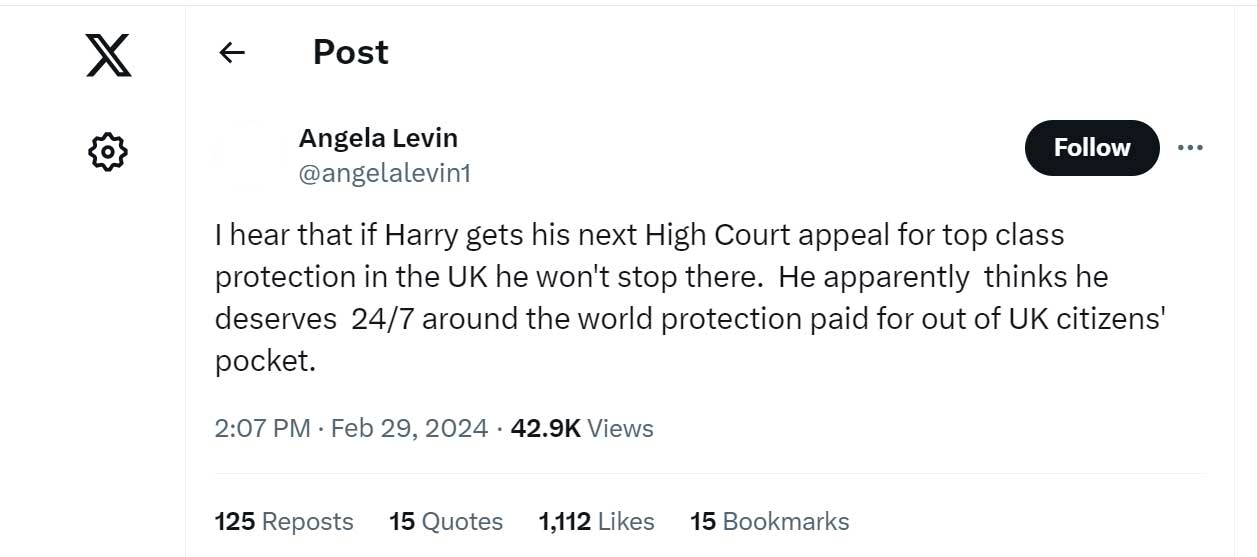Open the three-dot more options menu
The image size is (1257, 557).
(1190, 148)
